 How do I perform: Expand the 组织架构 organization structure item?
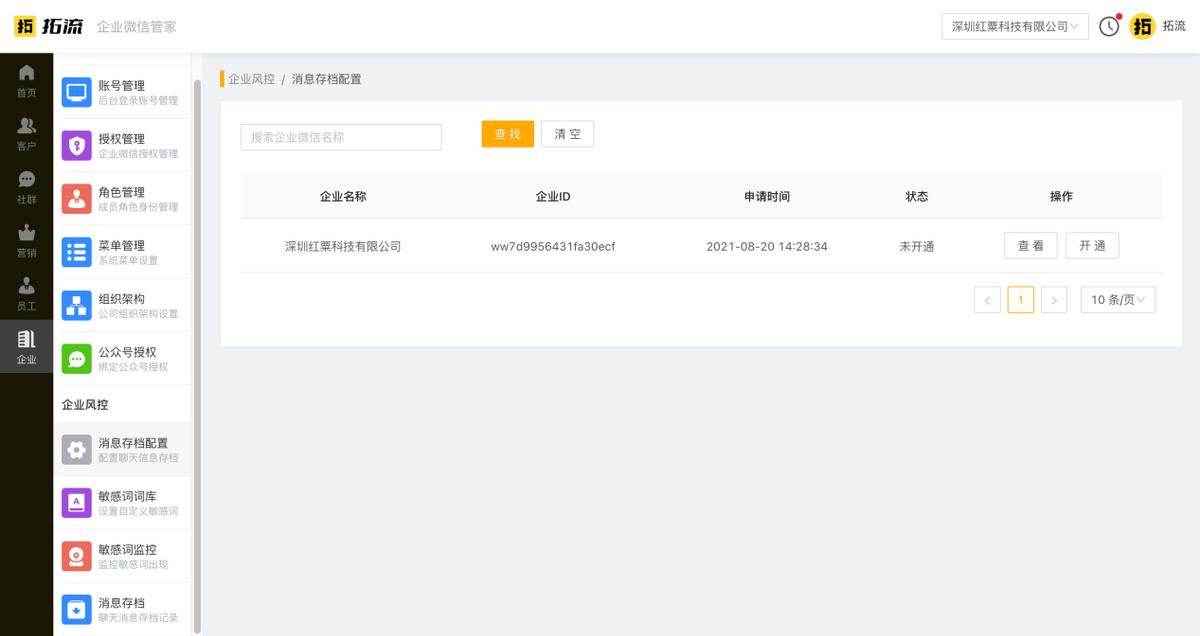pos(120,303)
